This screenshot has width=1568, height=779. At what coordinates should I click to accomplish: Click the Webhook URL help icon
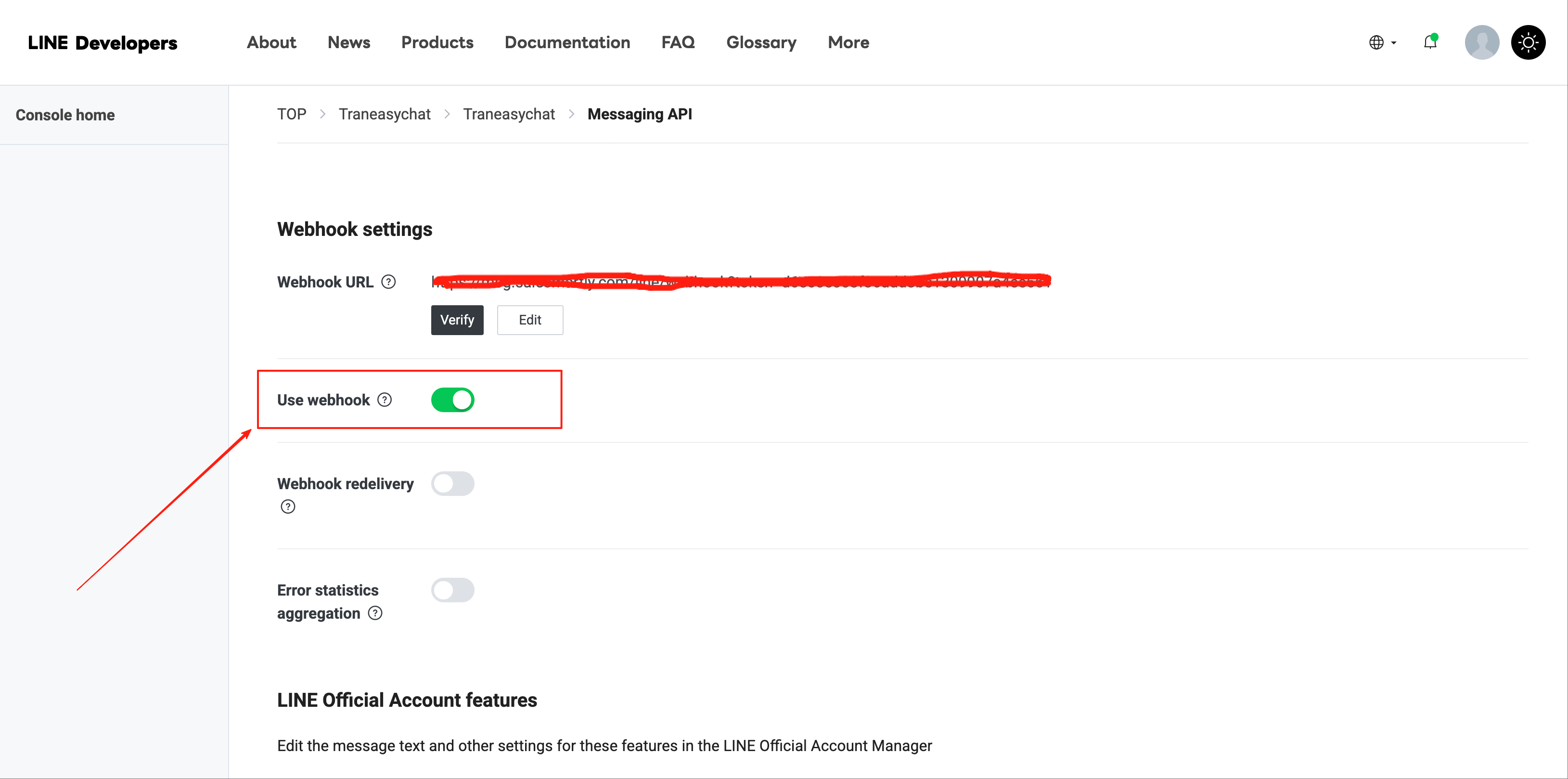tap(388, 282)
